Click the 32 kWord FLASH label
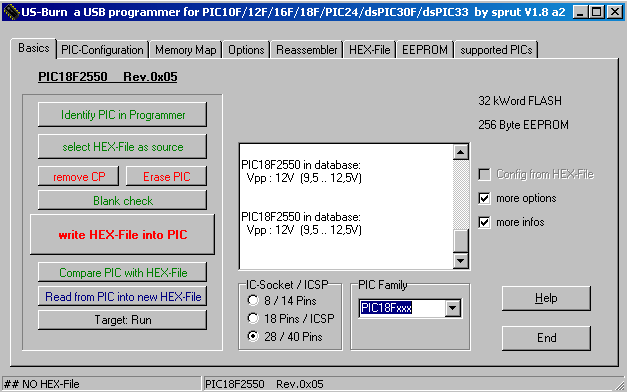627x392 pixels. click(x=520, y=100)
